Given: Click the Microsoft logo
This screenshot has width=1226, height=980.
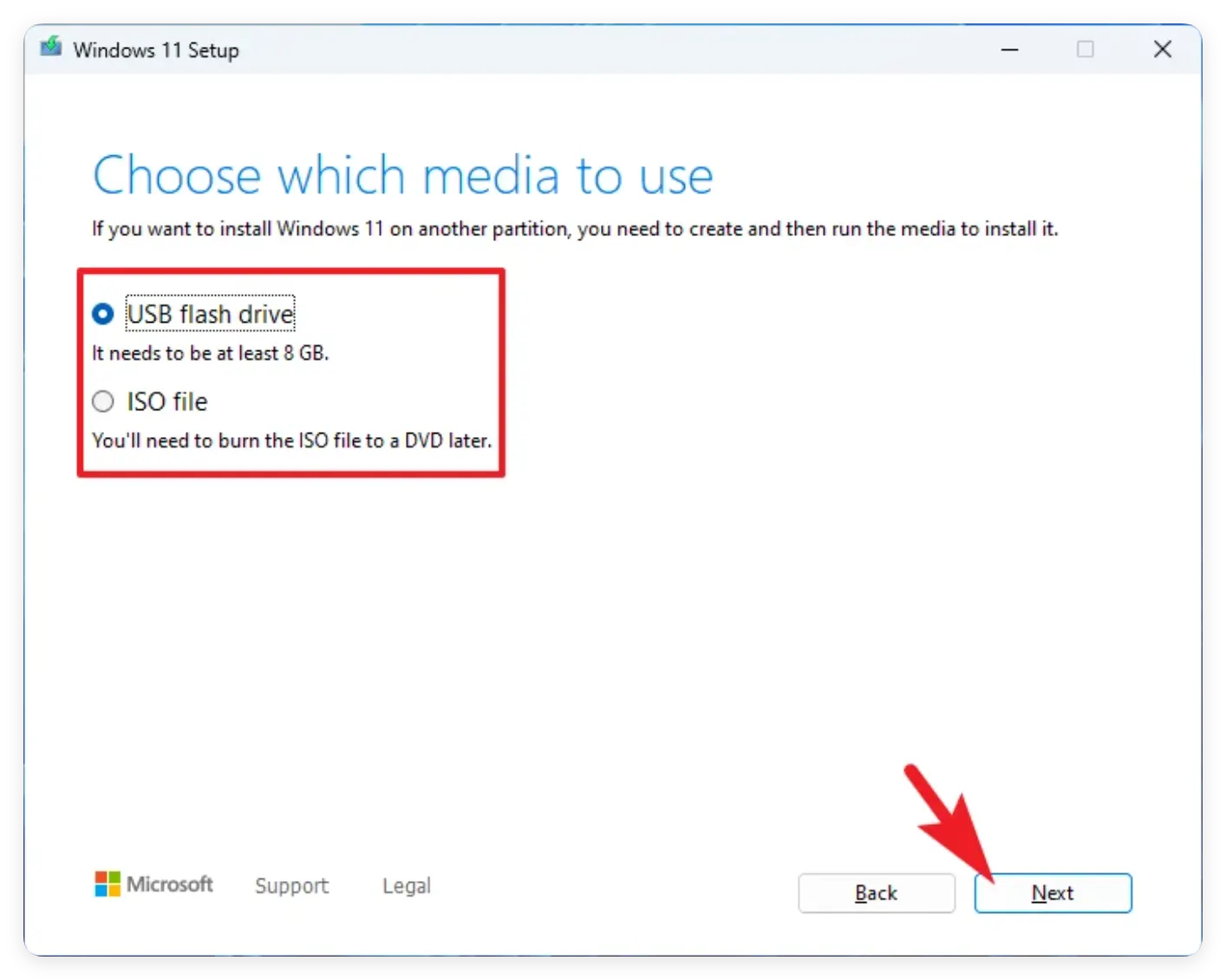Looking at the screenshot, I should 153,885.
